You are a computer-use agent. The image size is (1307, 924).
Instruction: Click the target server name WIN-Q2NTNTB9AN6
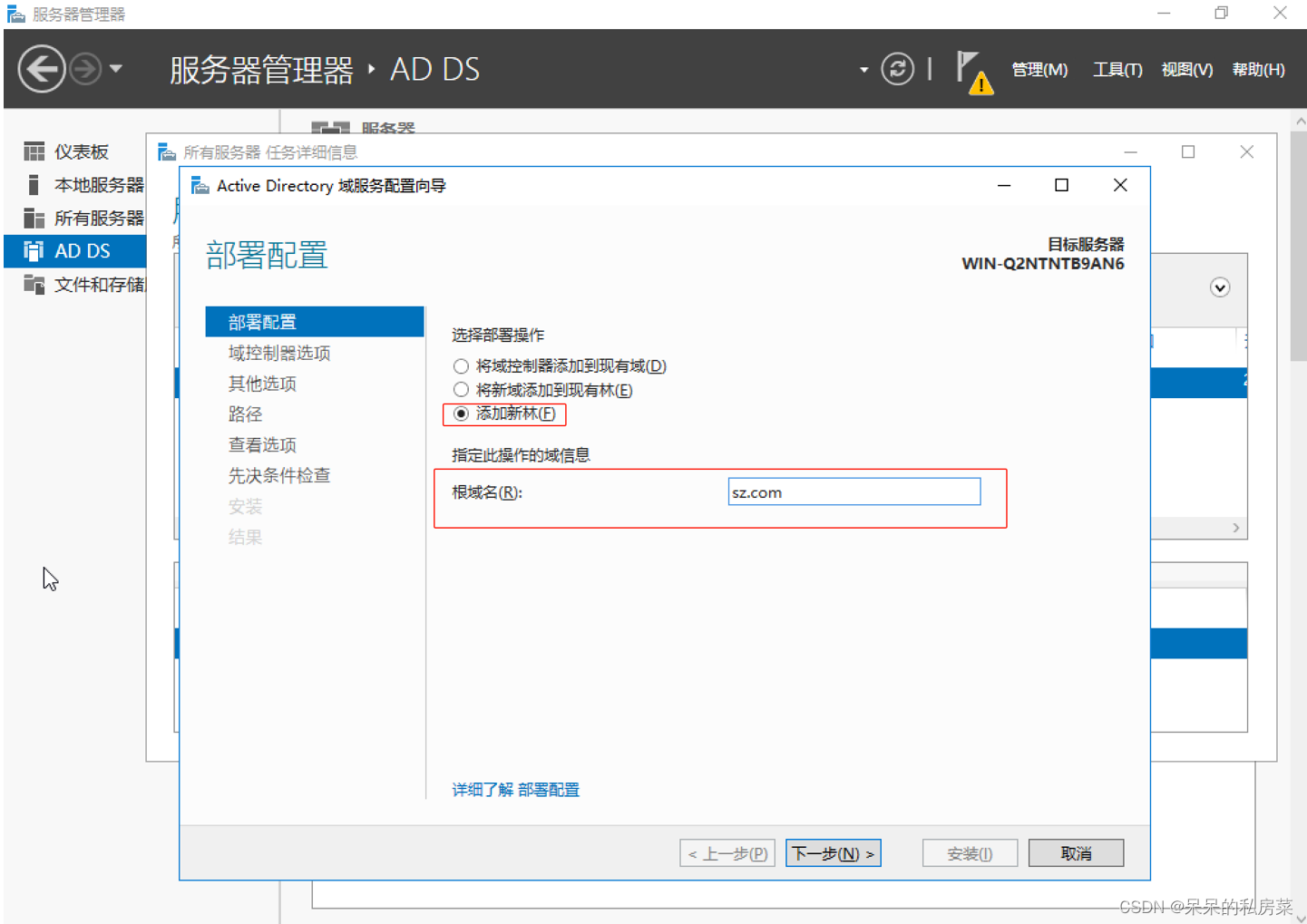[x=1043, y=264]
